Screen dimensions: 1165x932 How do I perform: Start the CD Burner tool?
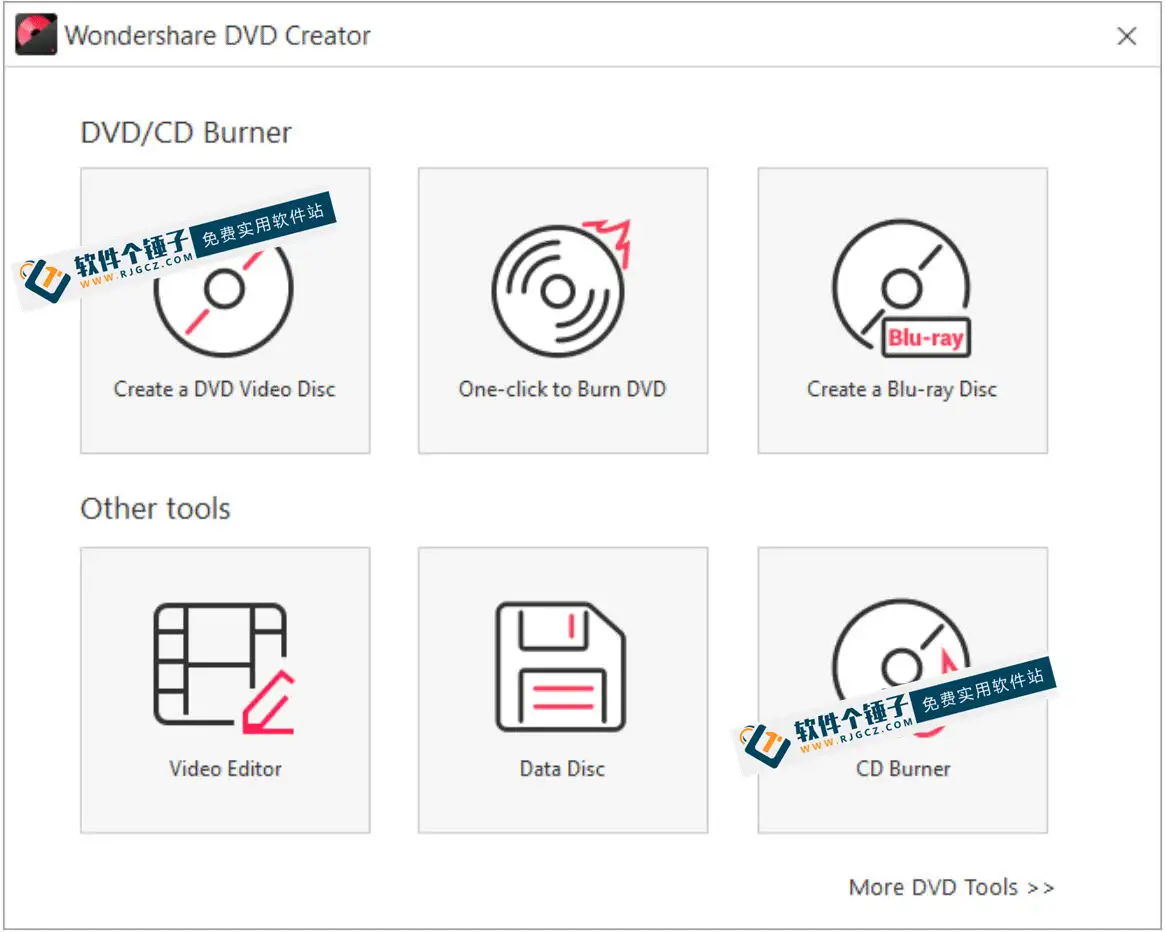pos(903,690)
